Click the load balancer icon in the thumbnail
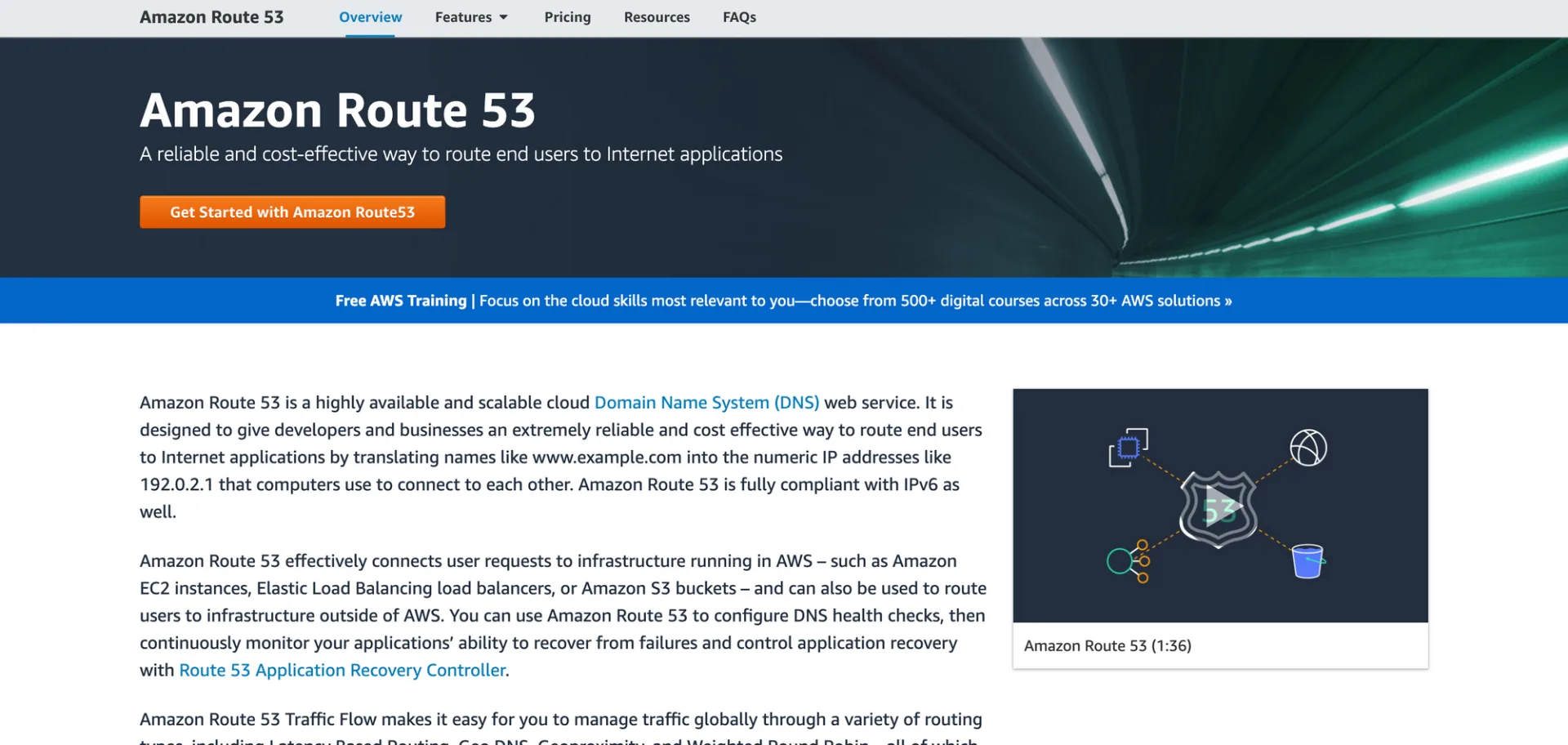Screen dimensions: 1568x745 1129,561
